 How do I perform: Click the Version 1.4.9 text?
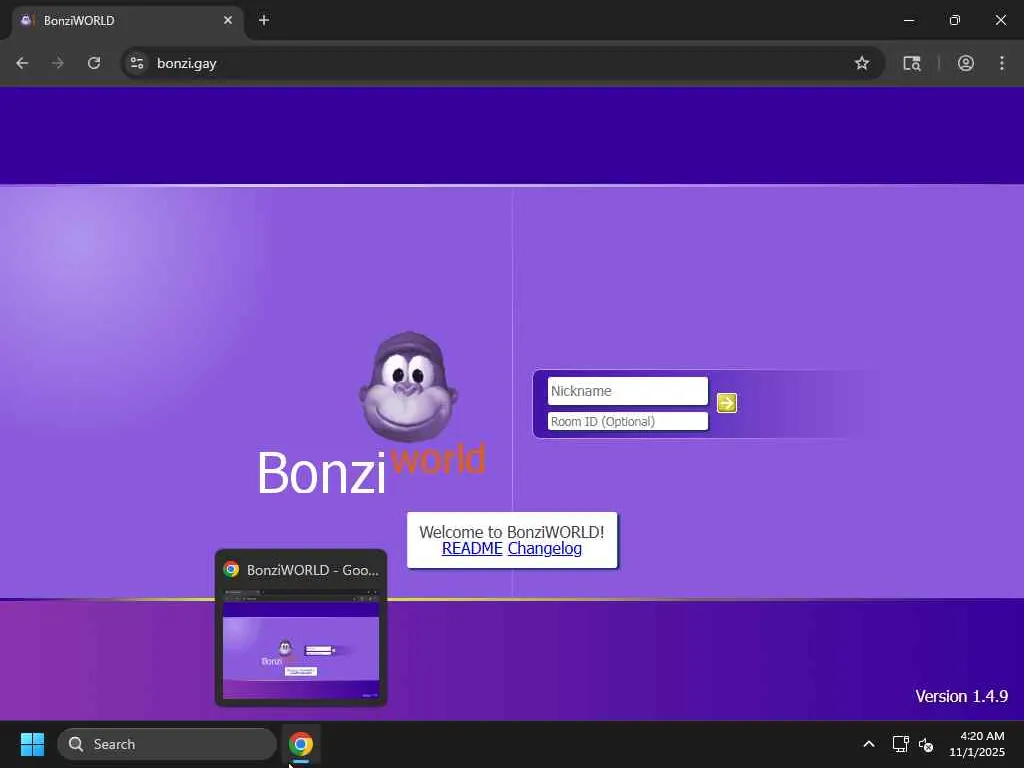coord(961,696)
